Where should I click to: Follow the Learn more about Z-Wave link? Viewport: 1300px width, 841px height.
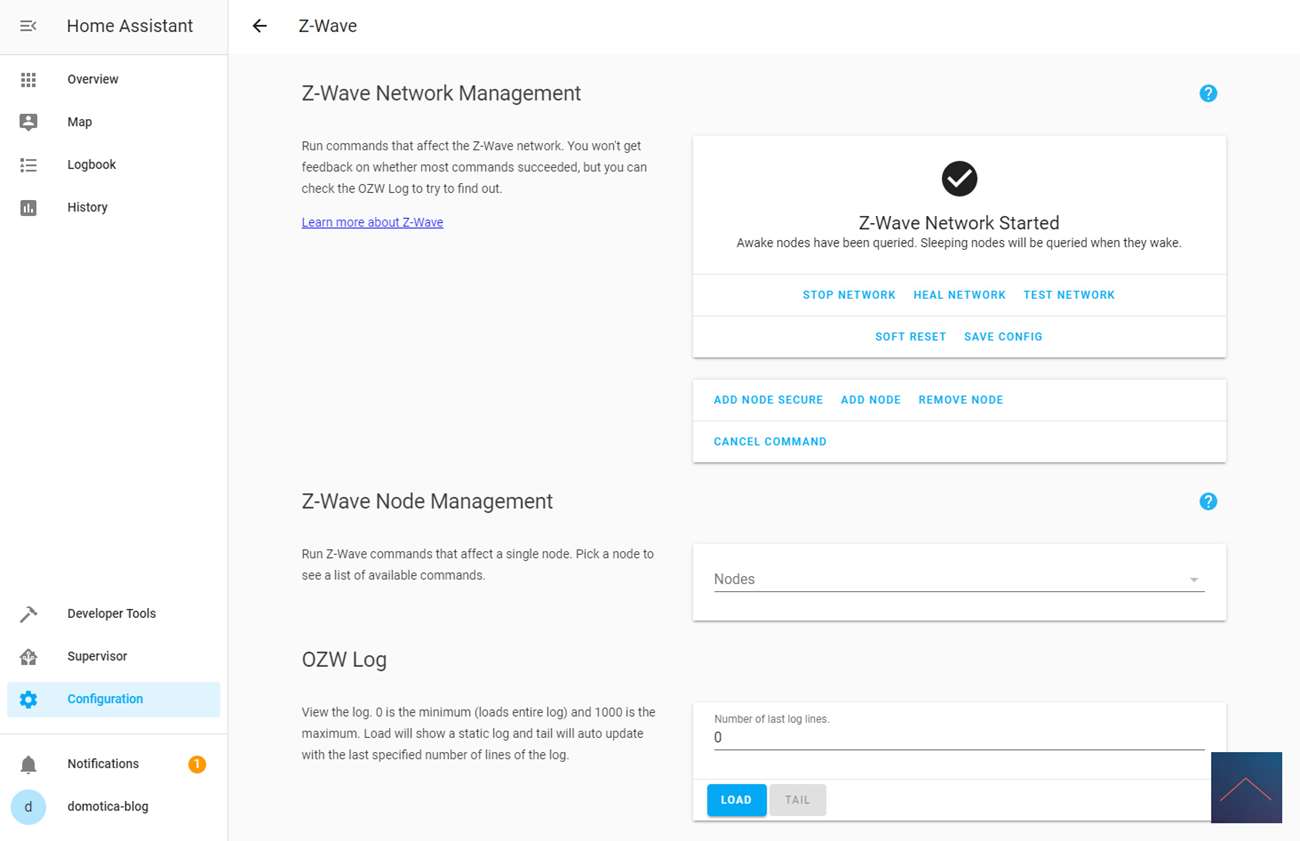(x=372, y=222)
